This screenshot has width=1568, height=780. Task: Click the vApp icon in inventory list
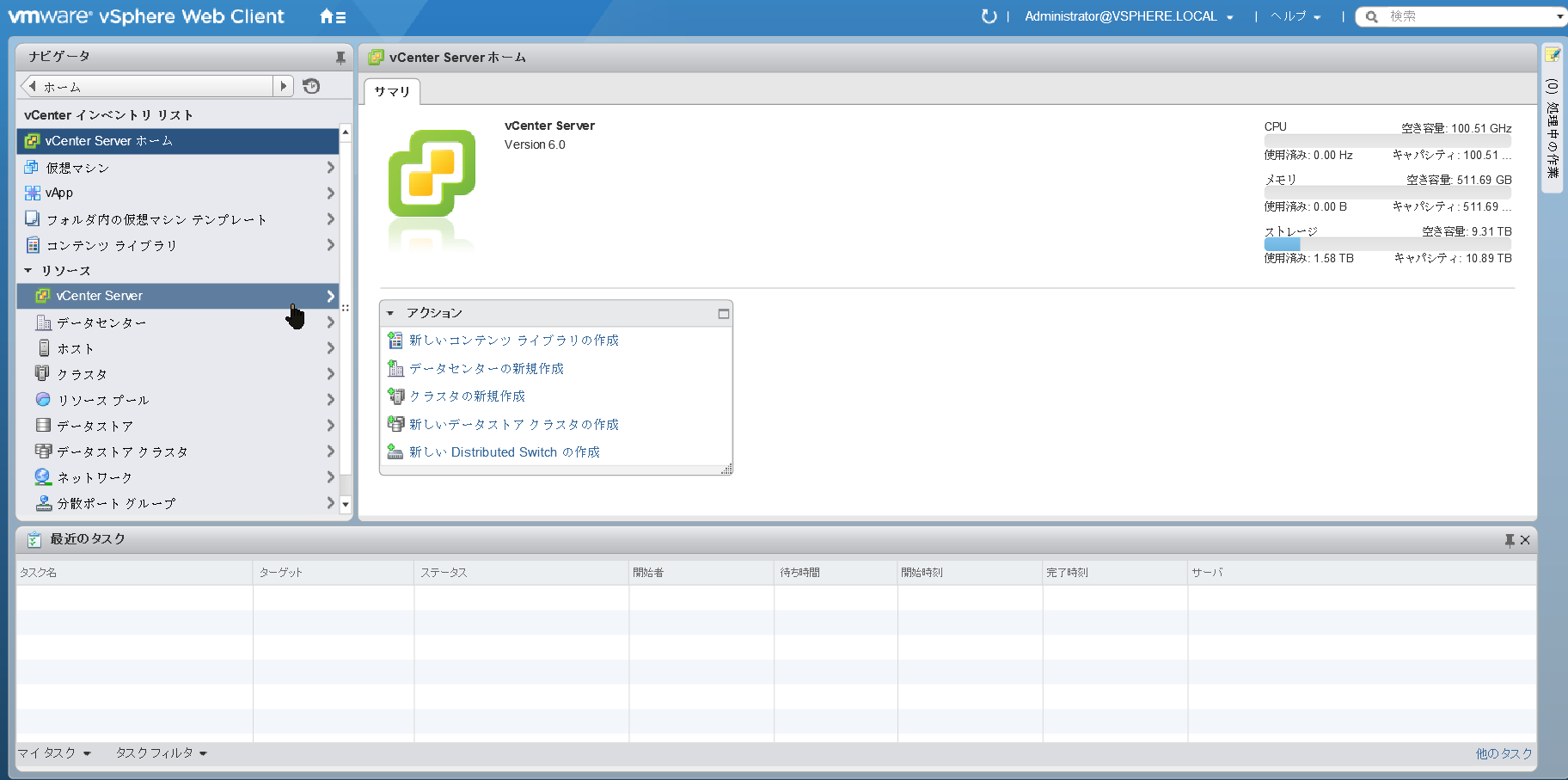(x=32, y=193)
